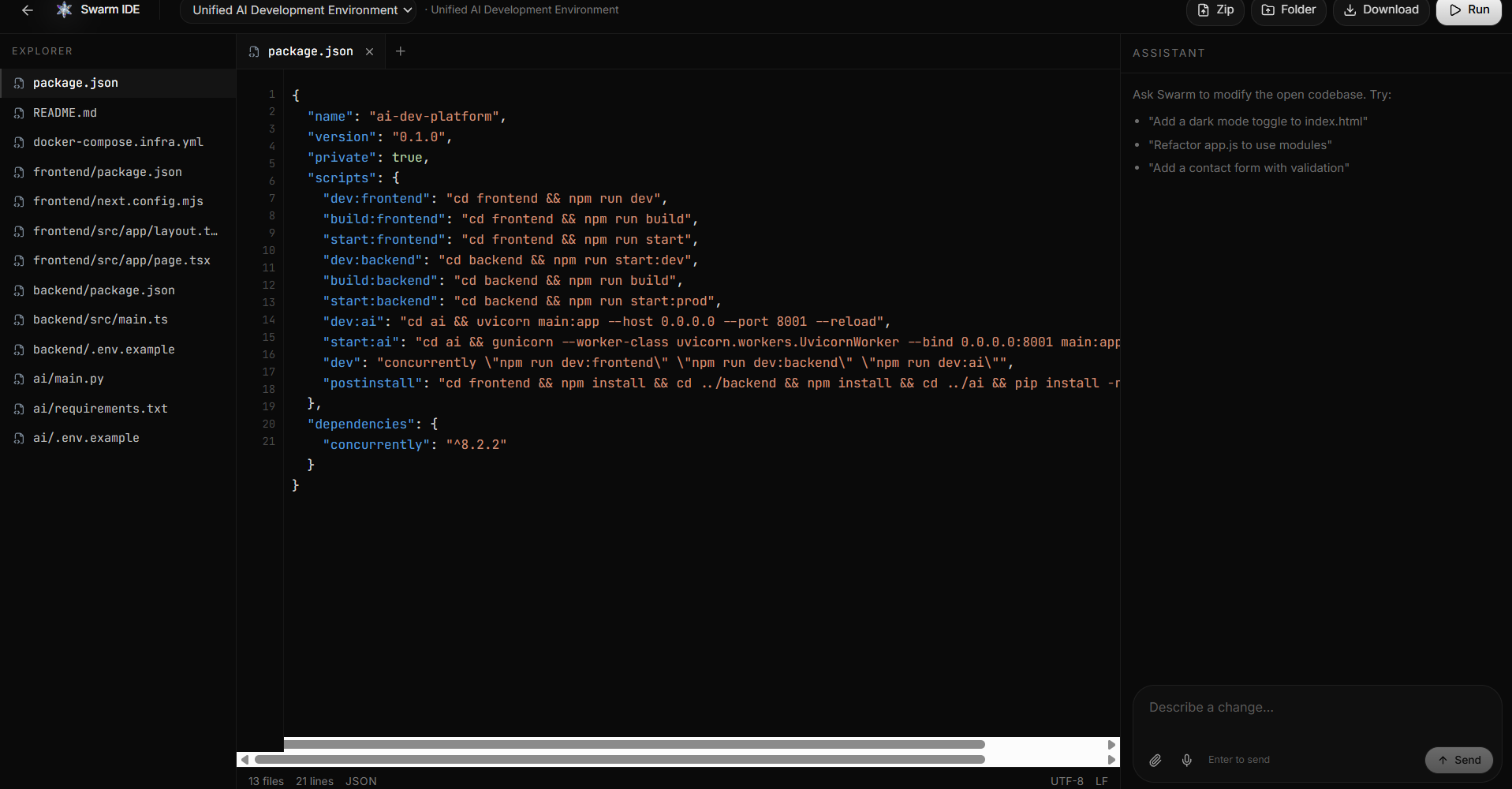Click the "version" line in editor
1512x789 pixels.
[x=380, y=137]
